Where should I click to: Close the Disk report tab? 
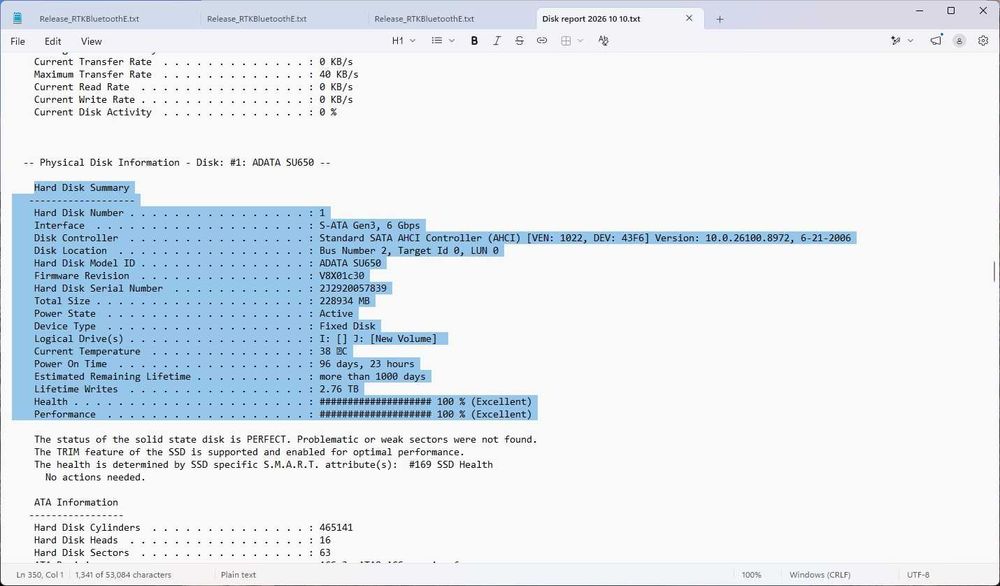[689, 18]
